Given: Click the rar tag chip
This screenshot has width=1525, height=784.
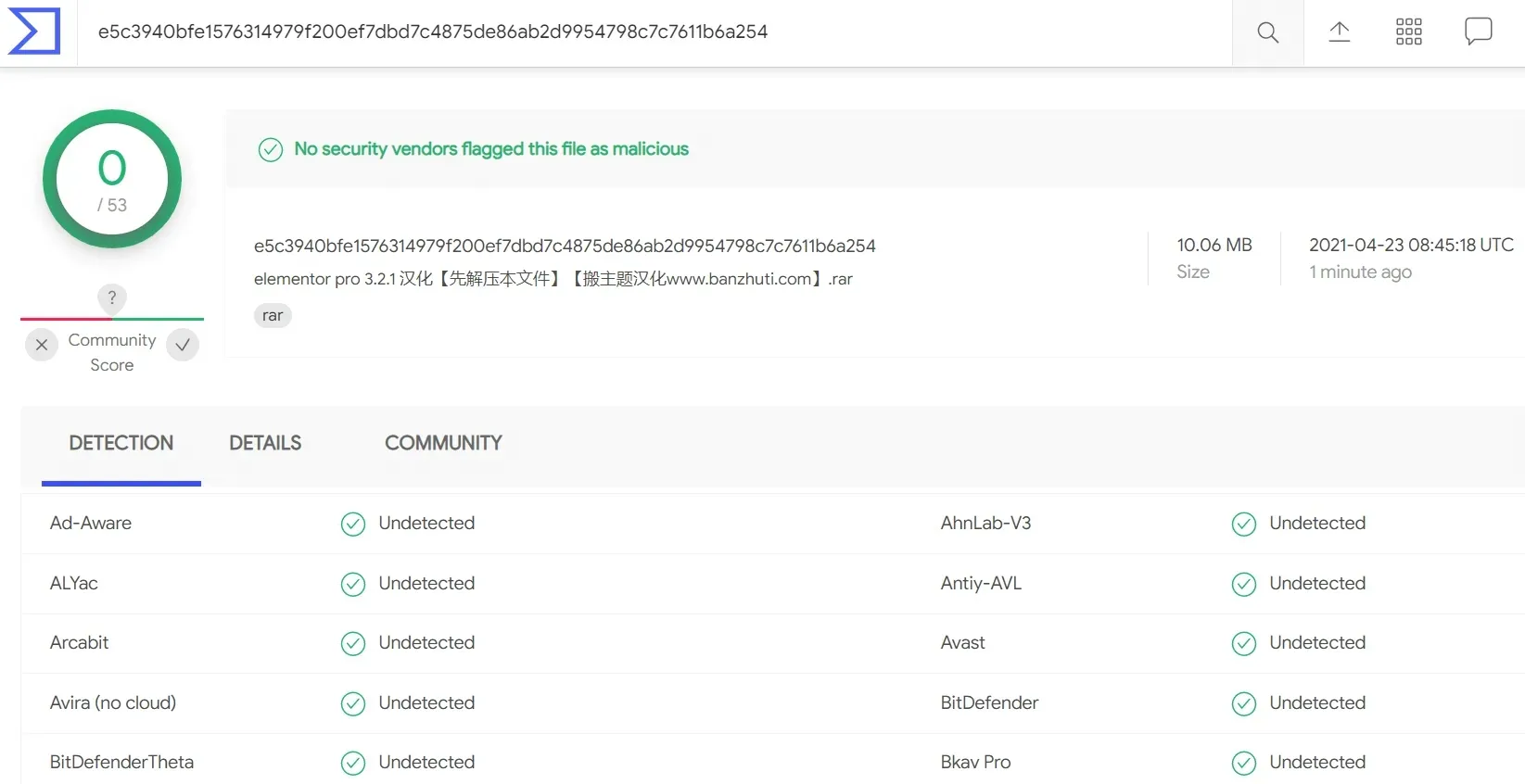Looking at the screenshot, I should coord(273,315).
